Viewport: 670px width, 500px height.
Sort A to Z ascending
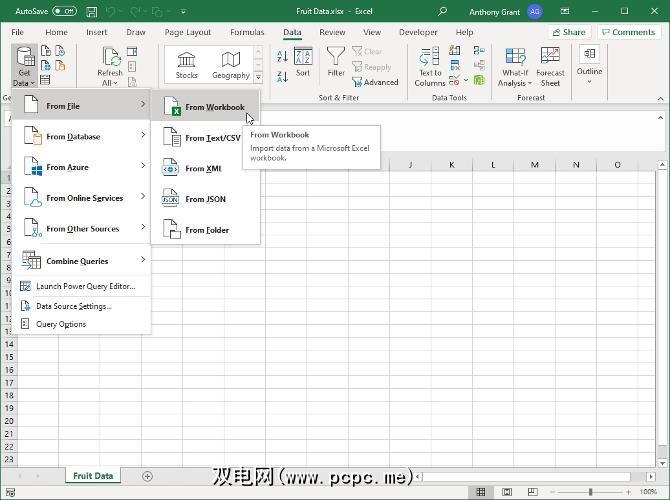pyautogui.click(x=282, y=56)
